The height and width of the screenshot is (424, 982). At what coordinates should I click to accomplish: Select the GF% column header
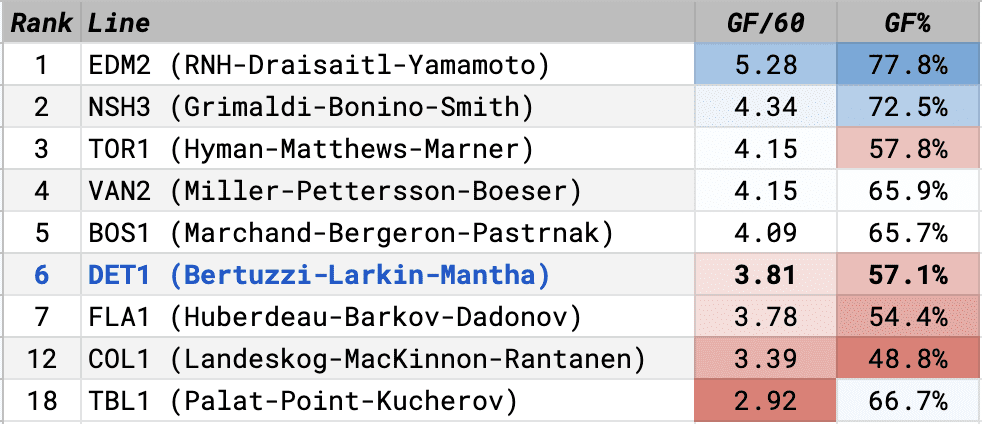coord(908,23)
